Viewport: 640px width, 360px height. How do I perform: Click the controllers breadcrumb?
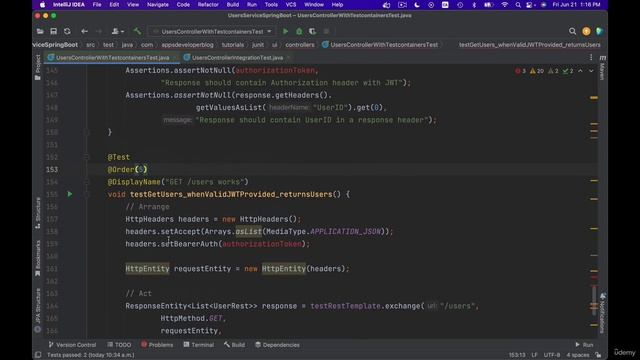click(300, 45)
